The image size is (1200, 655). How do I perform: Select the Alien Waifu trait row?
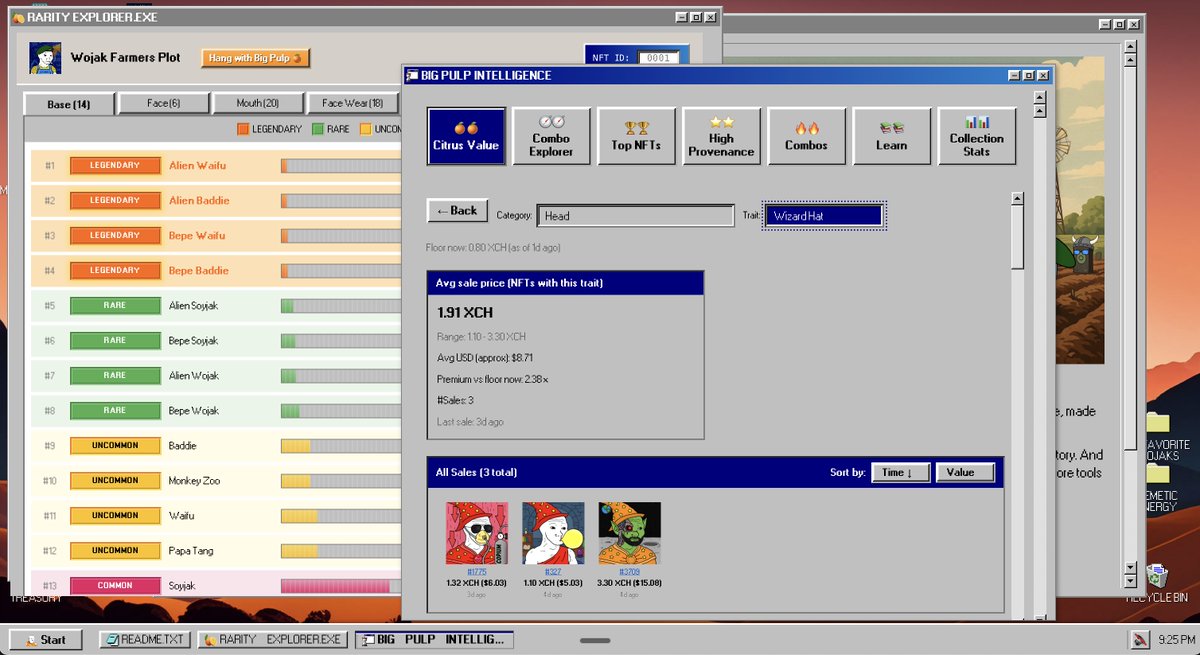point(215,165)
